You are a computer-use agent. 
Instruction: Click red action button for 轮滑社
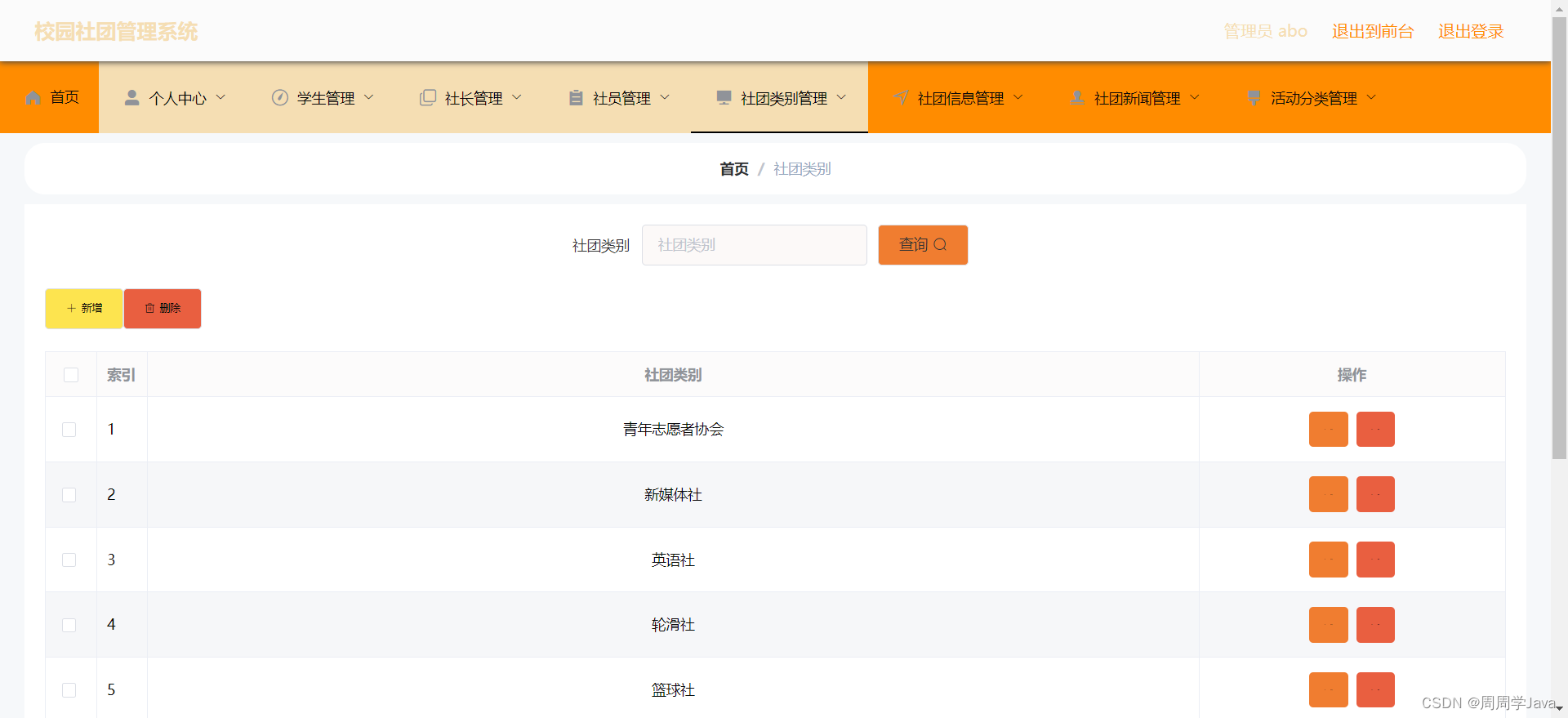[x=1375, y=625]
